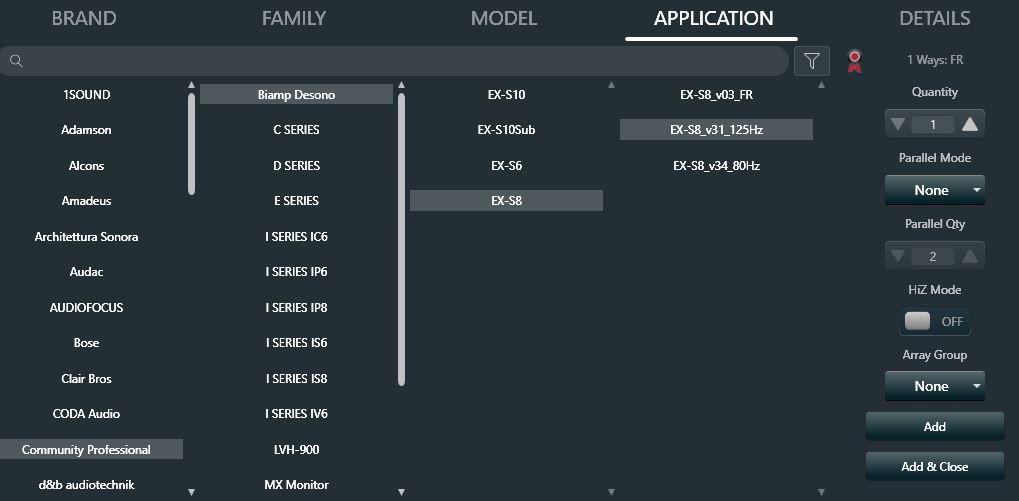1019x501 pixels.
Task: Select EX-S8_v03_FR application
Action: 716,95
